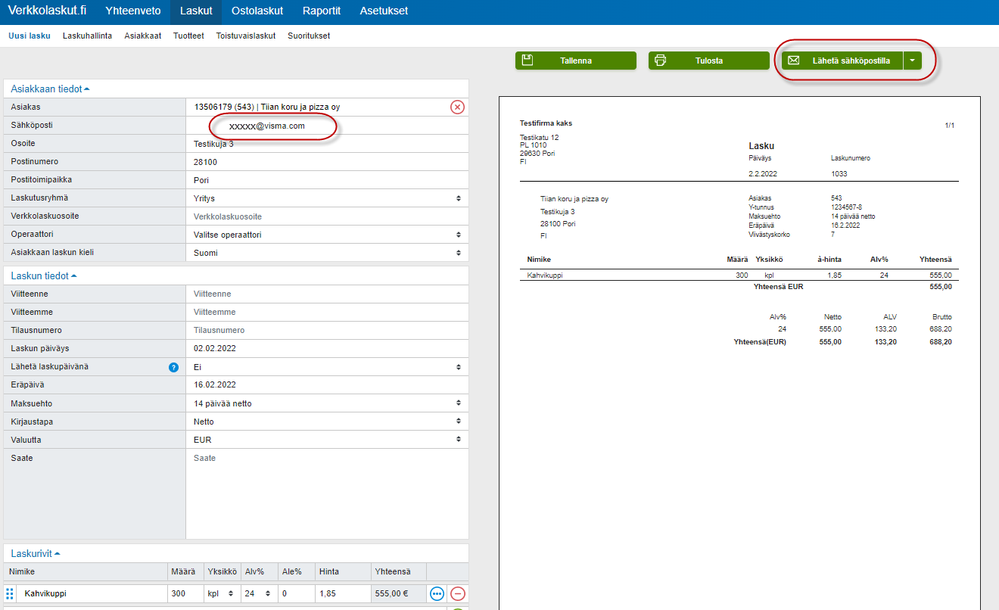Open the Ostolaskut main menu
This screenshot has height=610, width=999.
tap(257, 11)
